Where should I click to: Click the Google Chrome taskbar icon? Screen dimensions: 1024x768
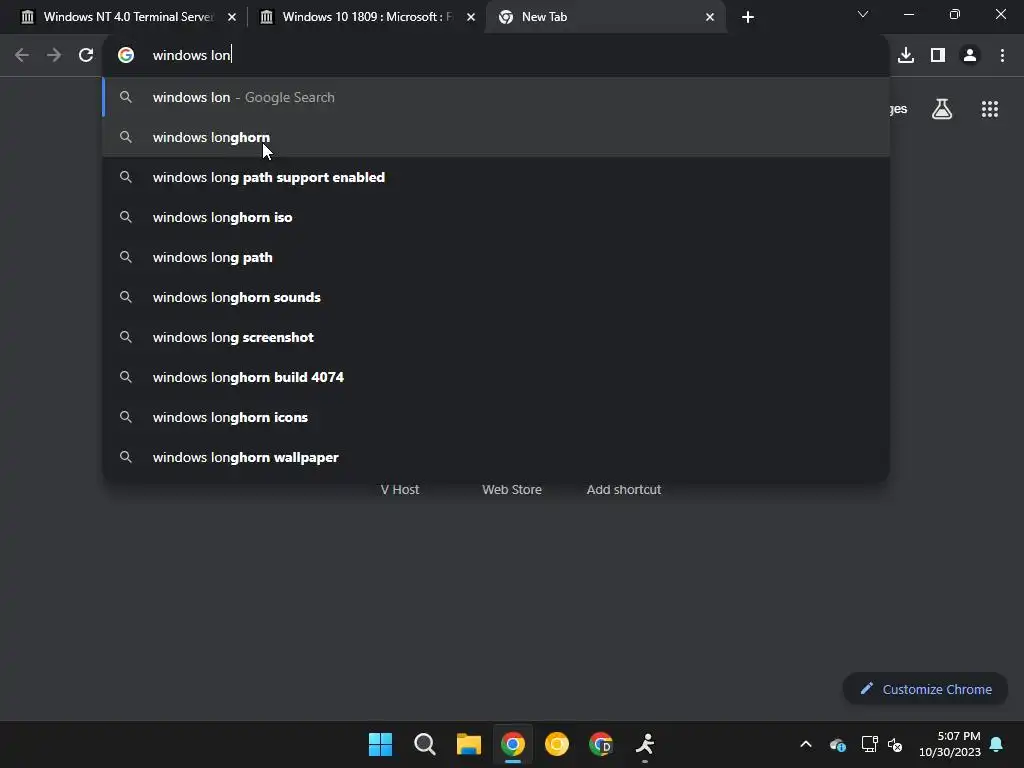pos(513,744)
